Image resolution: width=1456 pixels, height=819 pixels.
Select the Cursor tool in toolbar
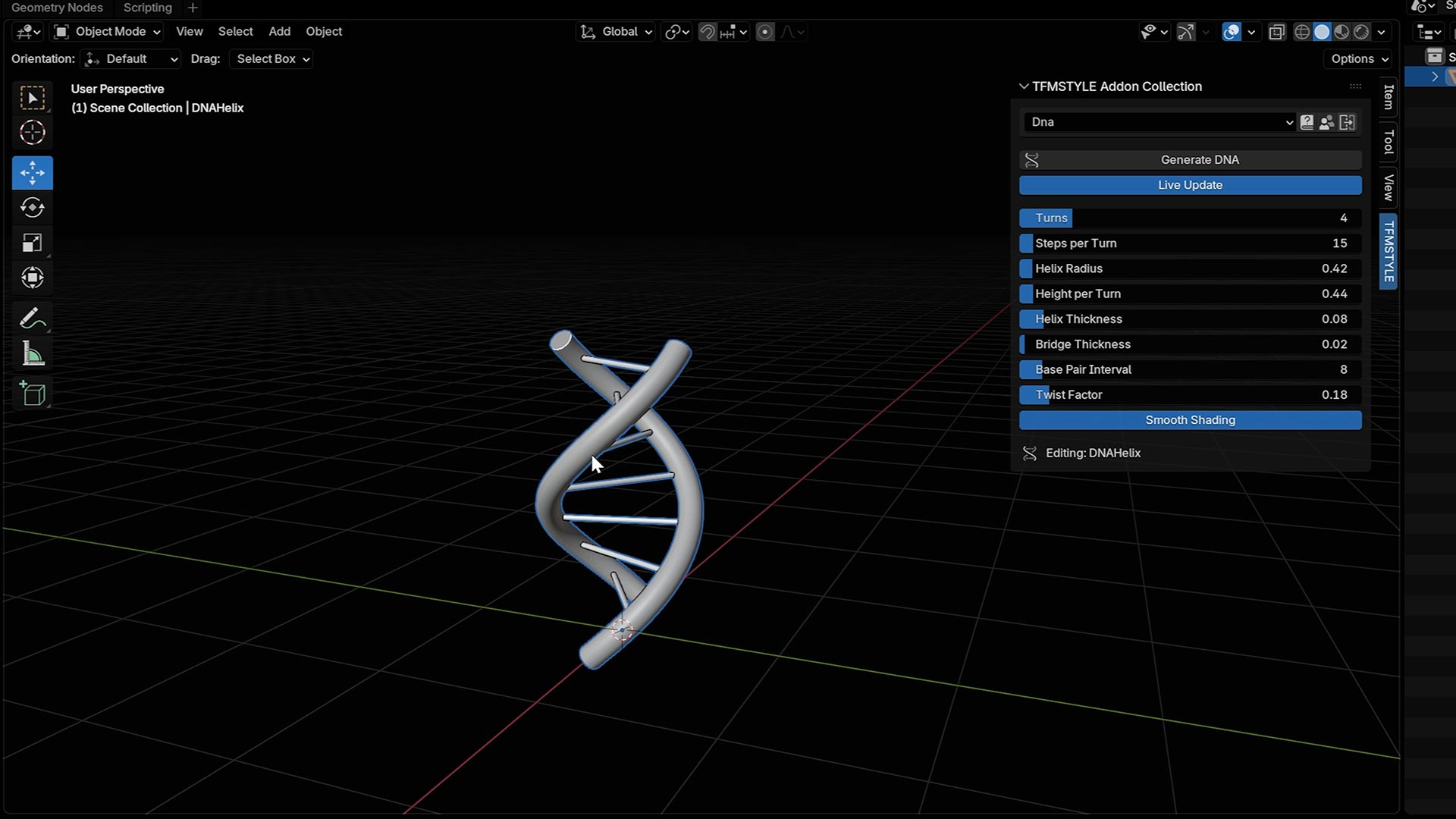(32, 133)
